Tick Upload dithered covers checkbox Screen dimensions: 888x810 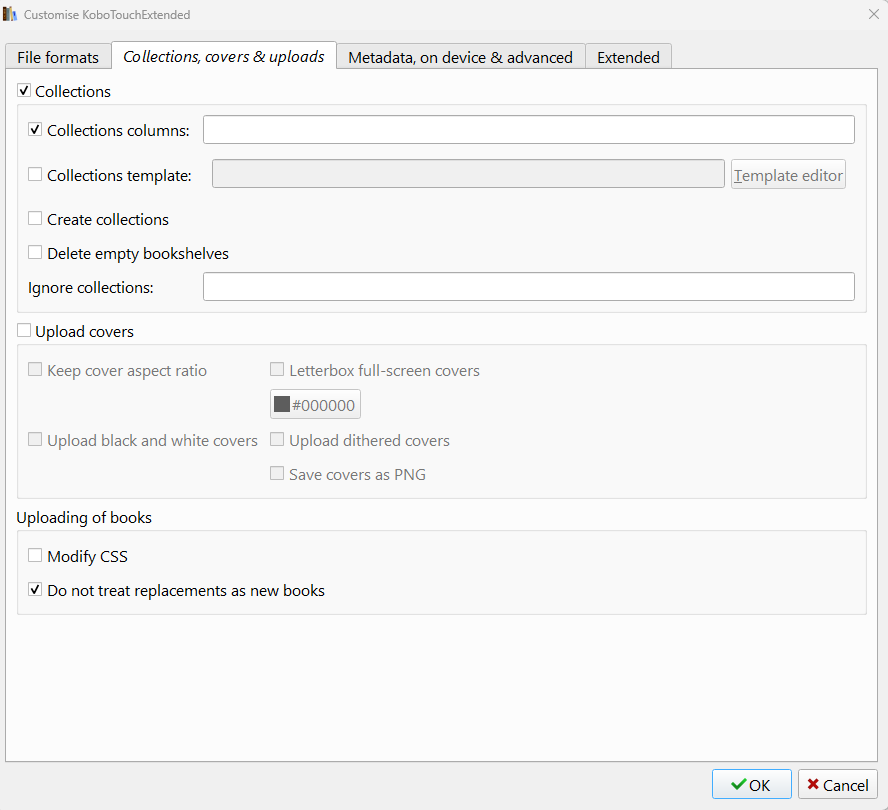[277, 440]
